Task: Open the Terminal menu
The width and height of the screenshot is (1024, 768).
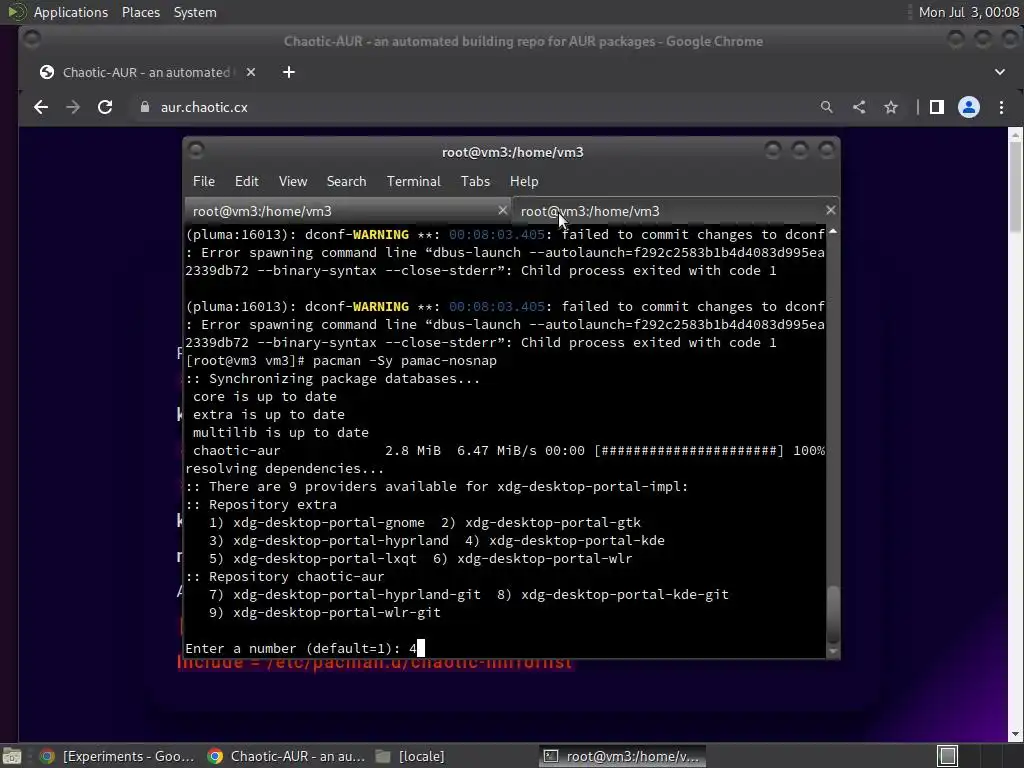Action: [413, 181]
